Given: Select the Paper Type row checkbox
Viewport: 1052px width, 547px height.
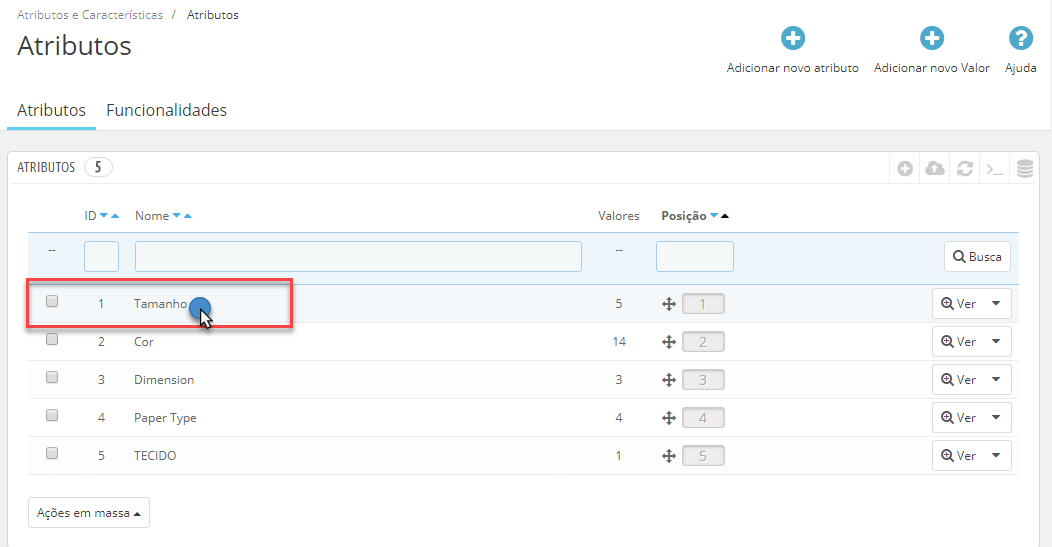Looking at the screenshot, I should pos(52,415).
